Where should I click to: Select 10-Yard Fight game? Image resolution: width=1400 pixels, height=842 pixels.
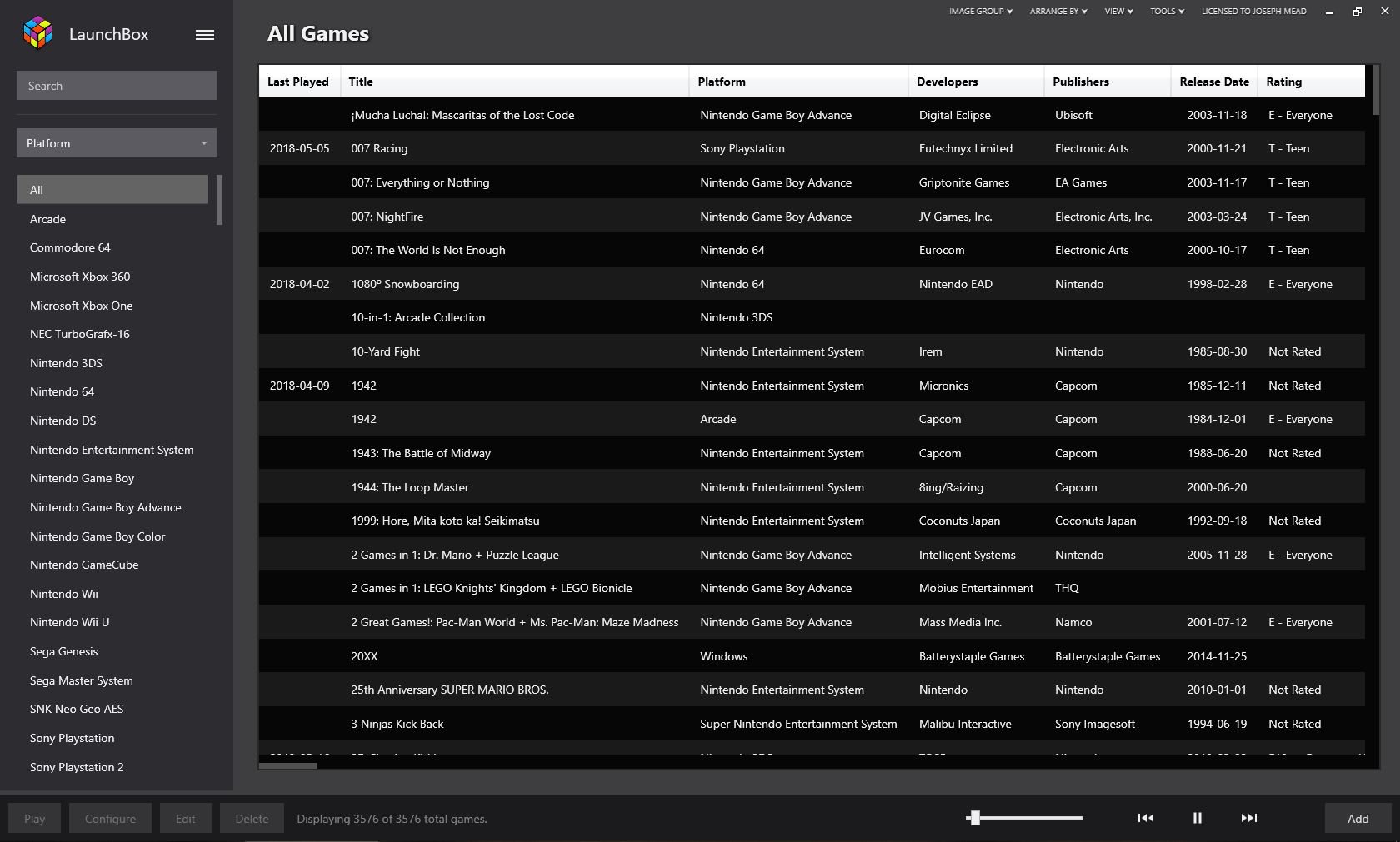point(812,351)
